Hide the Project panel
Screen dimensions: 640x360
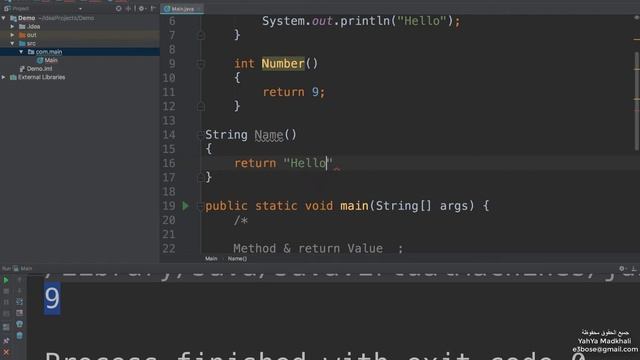tap(153, 8)
